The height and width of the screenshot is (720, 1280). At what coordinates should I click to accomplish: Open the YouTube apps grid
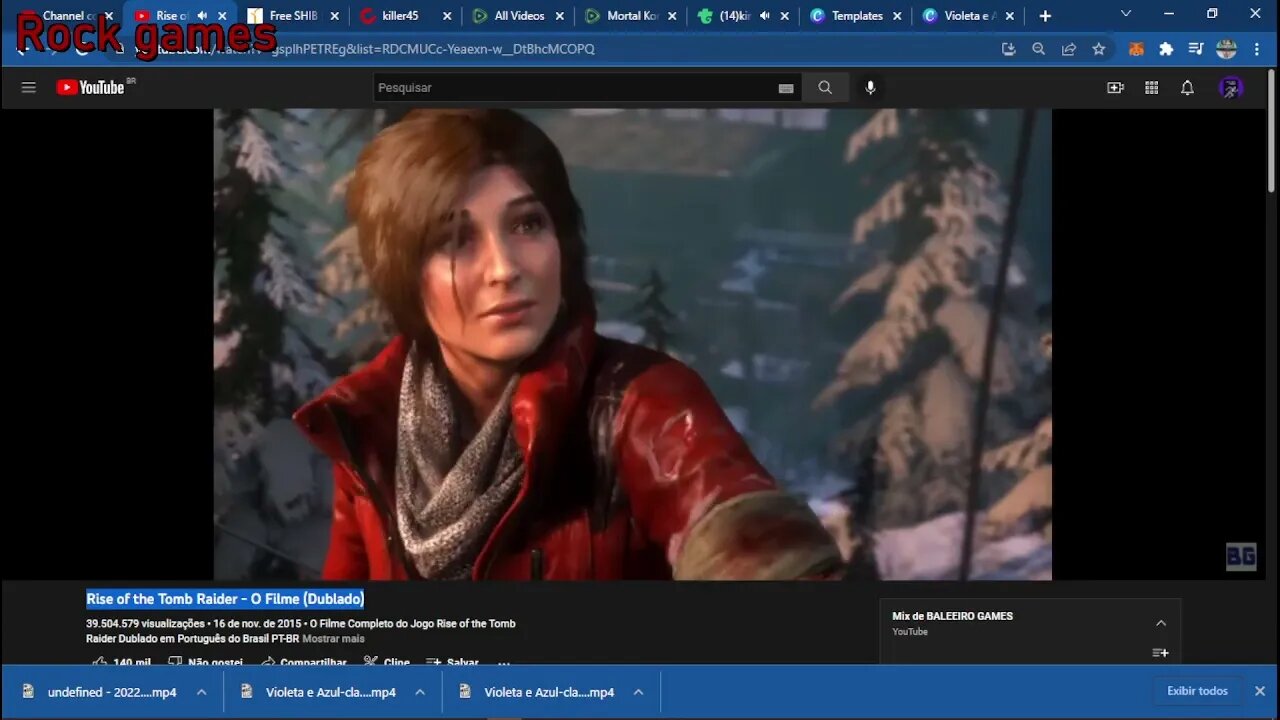[x=1151, y=88]
